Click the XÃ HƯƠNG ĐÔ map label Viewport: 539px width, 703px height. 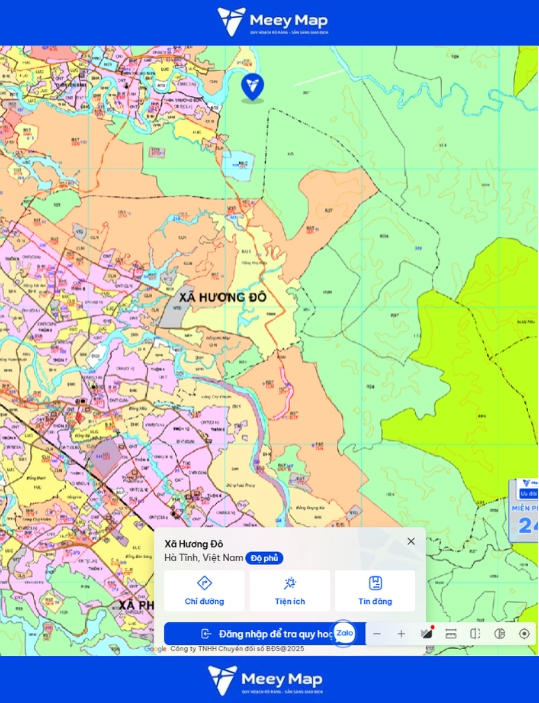point(223,297)
